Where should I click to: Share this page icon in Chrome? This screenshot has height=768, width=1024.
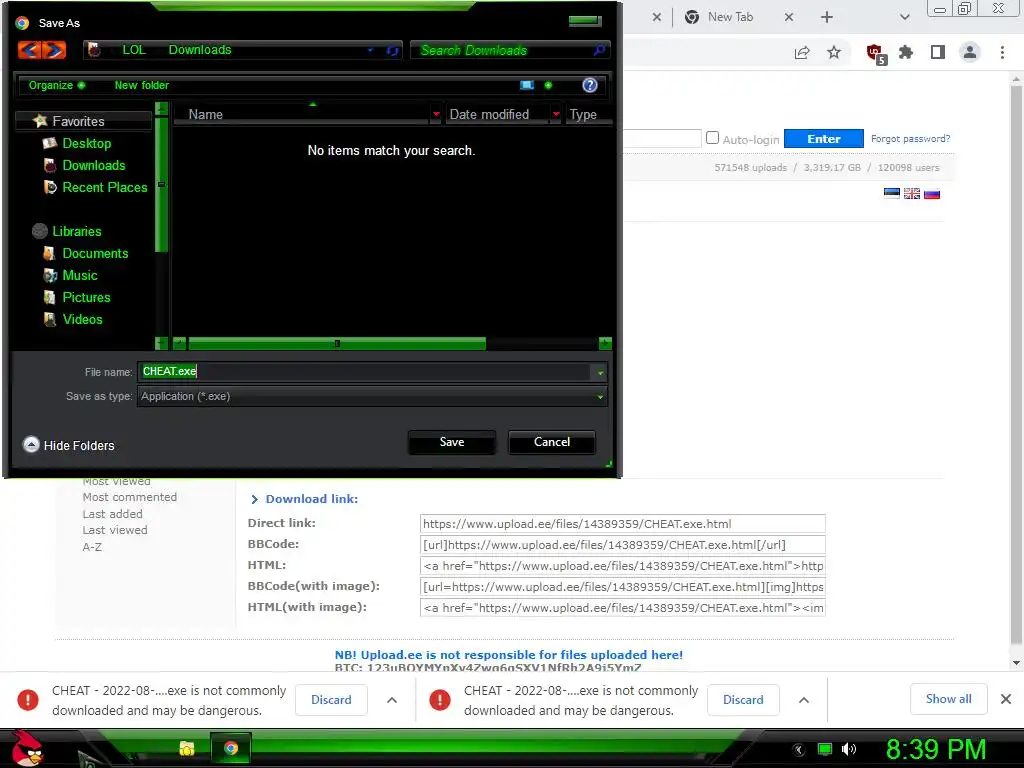pyautogui.click(x=802, y=52)
